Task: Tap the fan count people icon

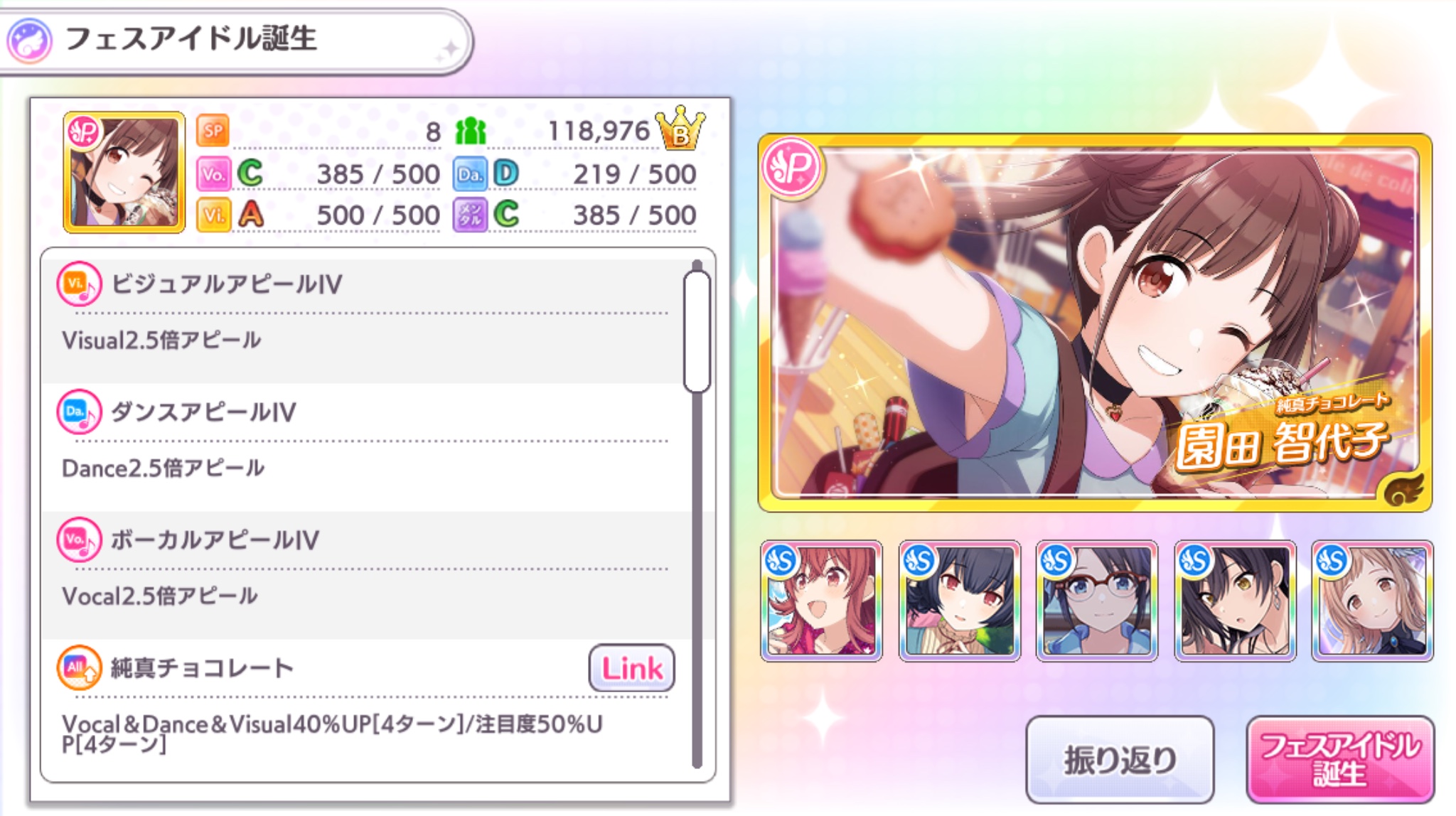Action: [x=471, y=131]
